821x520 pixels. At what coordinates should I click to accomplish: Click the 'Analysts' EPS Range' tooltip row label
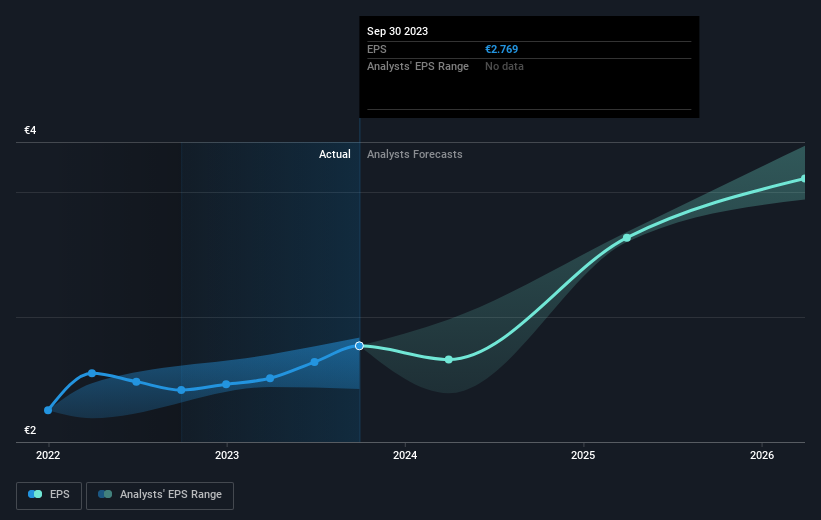click(418, 67)
